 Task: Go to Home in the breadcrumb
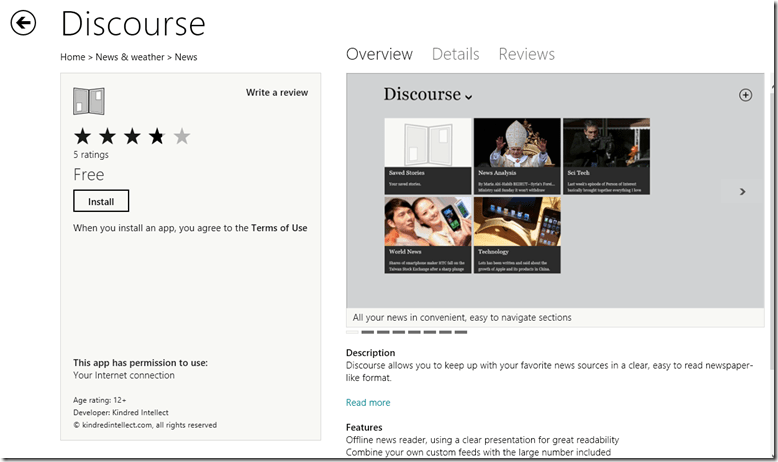tap(73, 57)
